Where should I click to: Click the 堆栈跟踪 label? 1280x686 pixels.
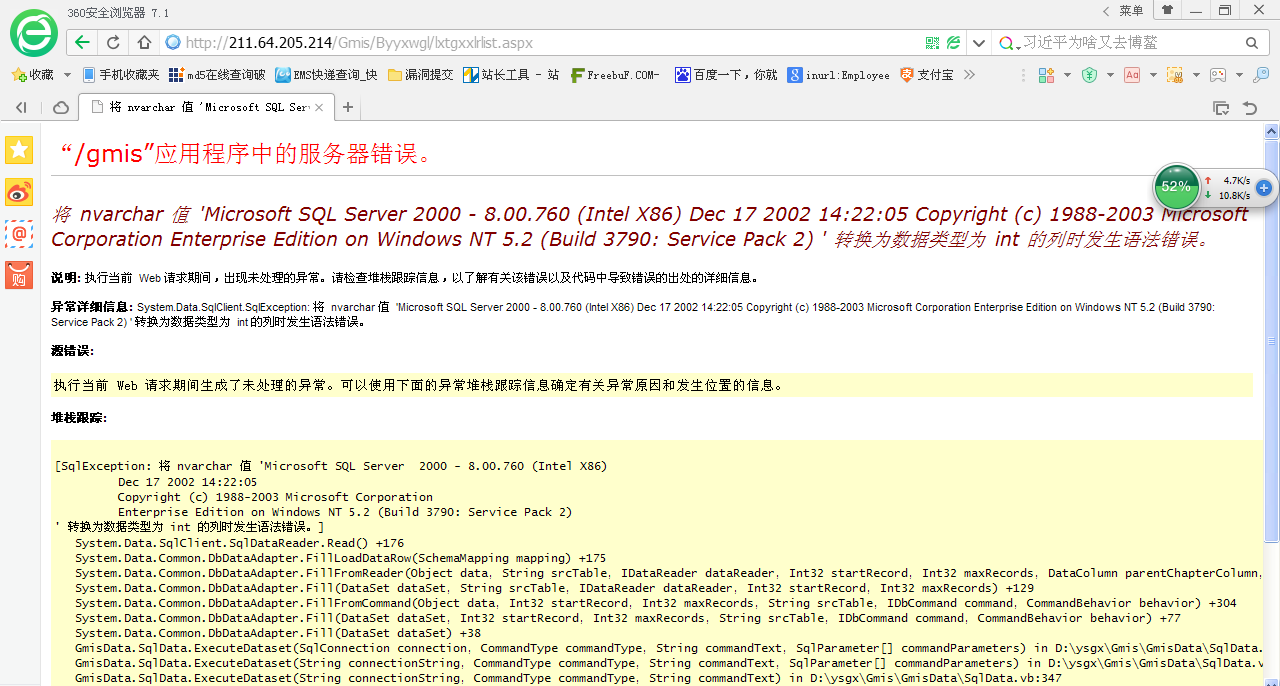tap(79, 417)
